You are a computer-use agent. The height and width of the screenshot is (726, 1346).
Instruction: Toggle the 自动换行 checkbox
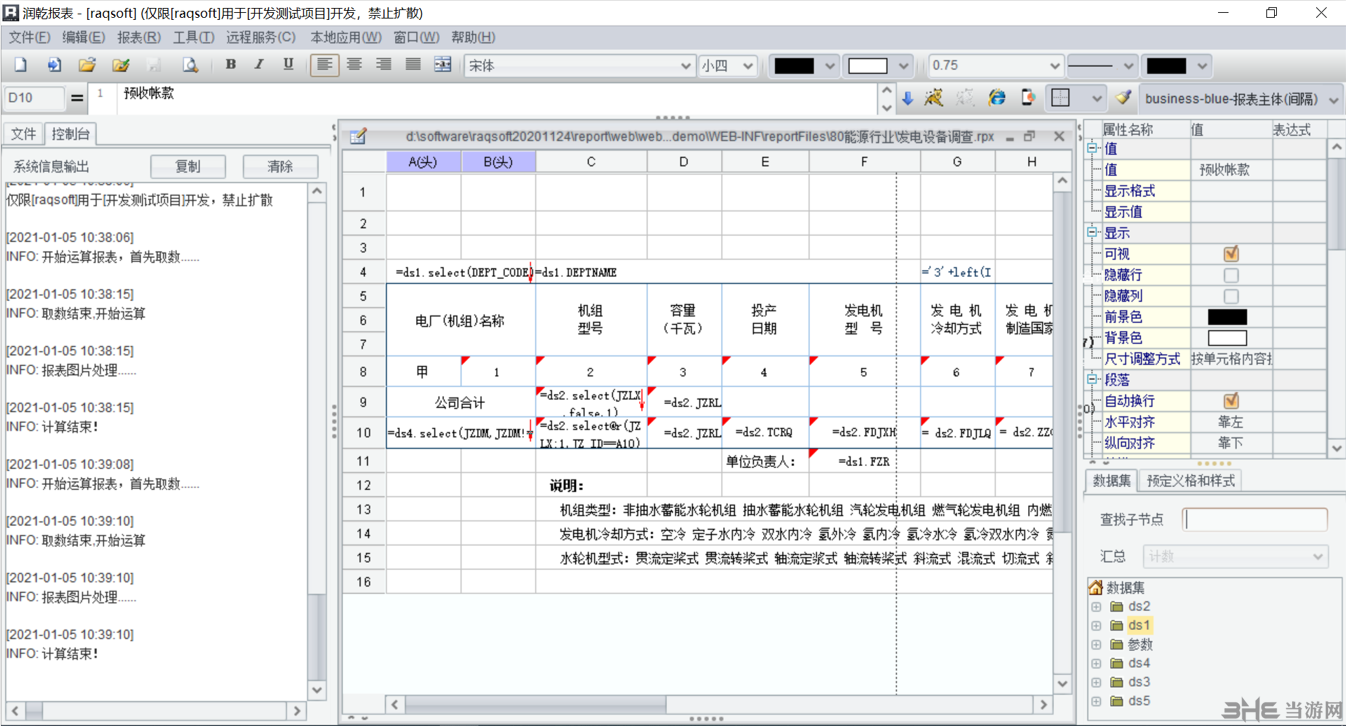point(1231,401)
